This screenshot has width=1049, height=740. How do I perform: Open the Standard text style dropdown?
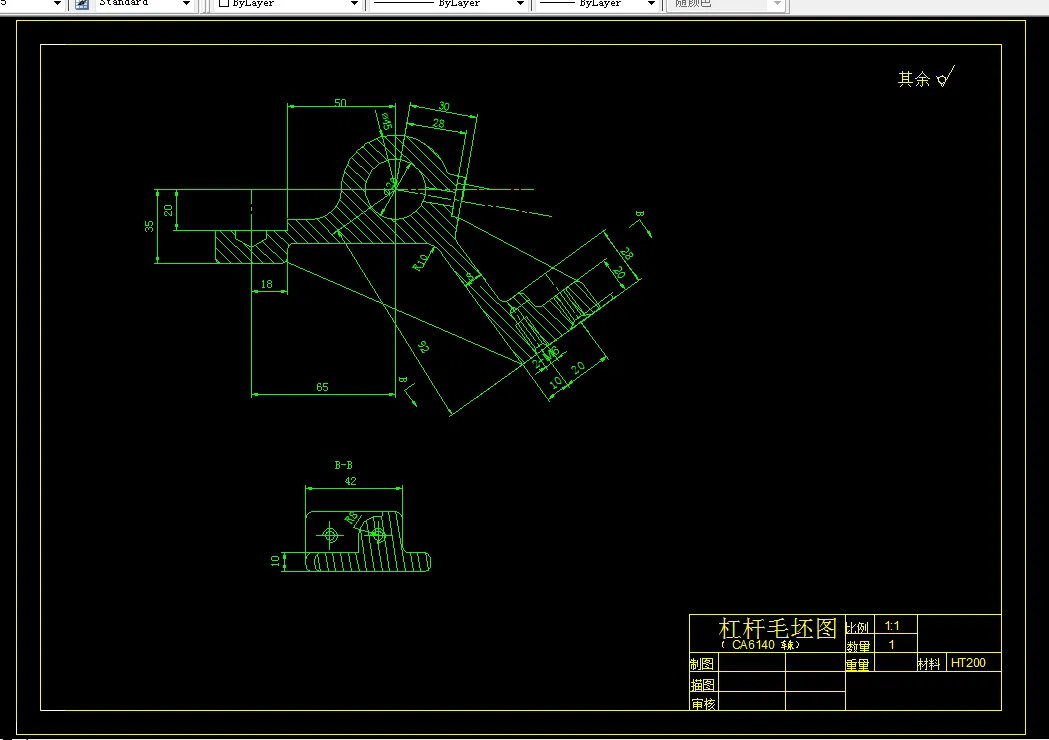pos(186,4)
